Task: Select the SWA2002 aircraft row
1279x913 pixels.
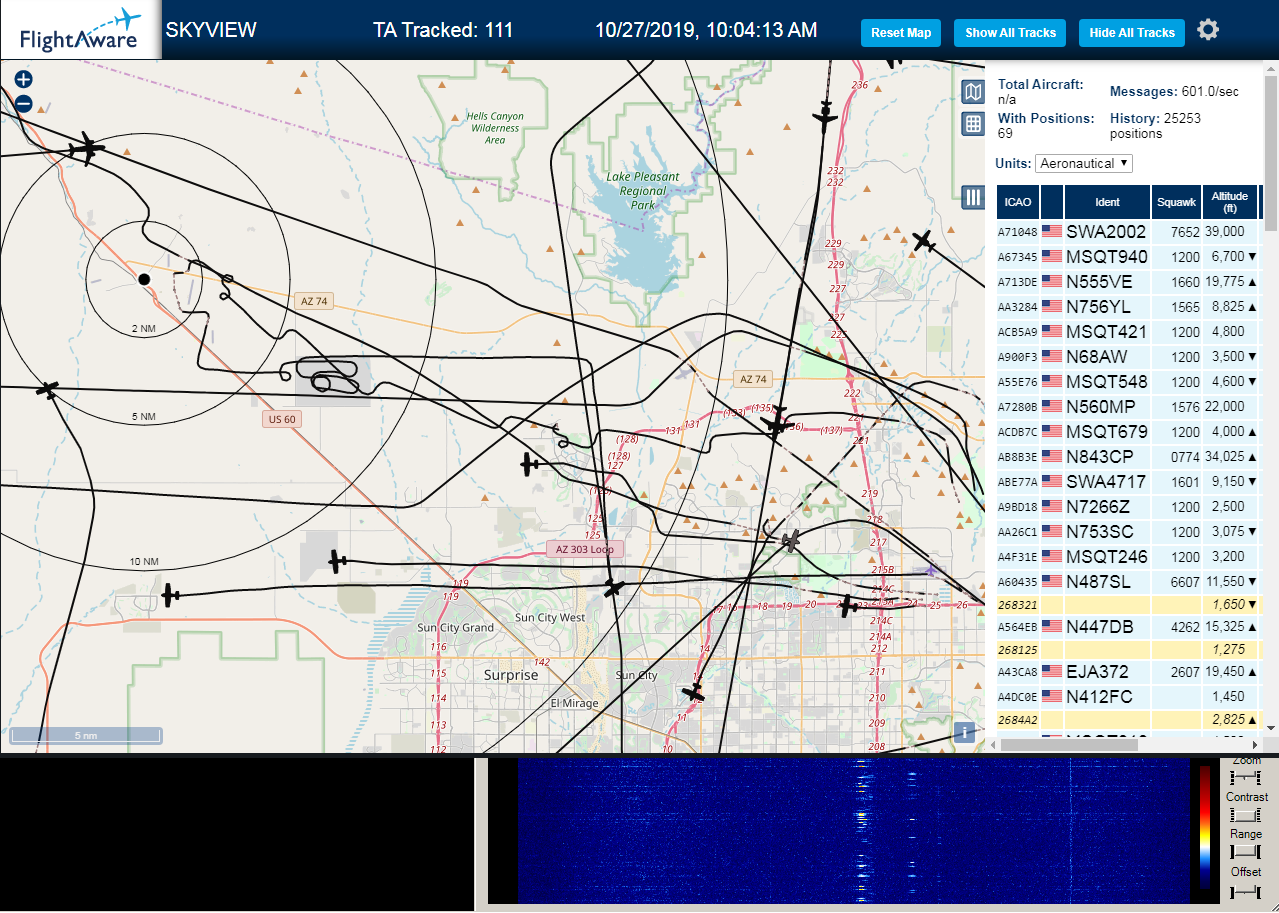Action: (x=1128, y=231)
